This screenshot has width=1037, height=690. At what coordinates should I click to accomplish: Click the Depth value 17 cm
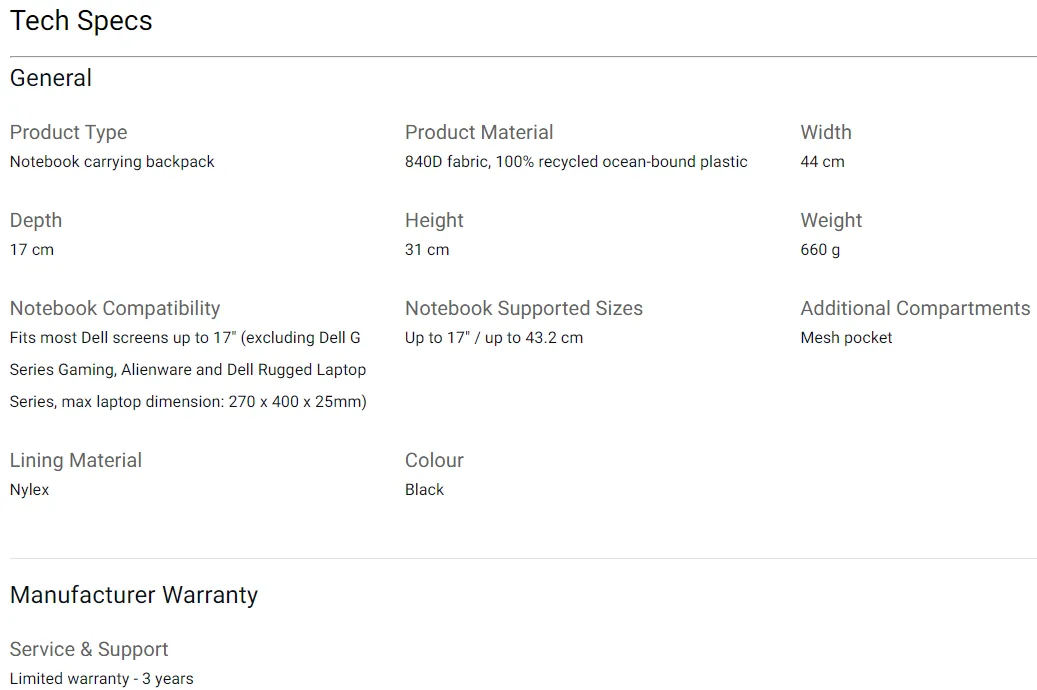32,249
